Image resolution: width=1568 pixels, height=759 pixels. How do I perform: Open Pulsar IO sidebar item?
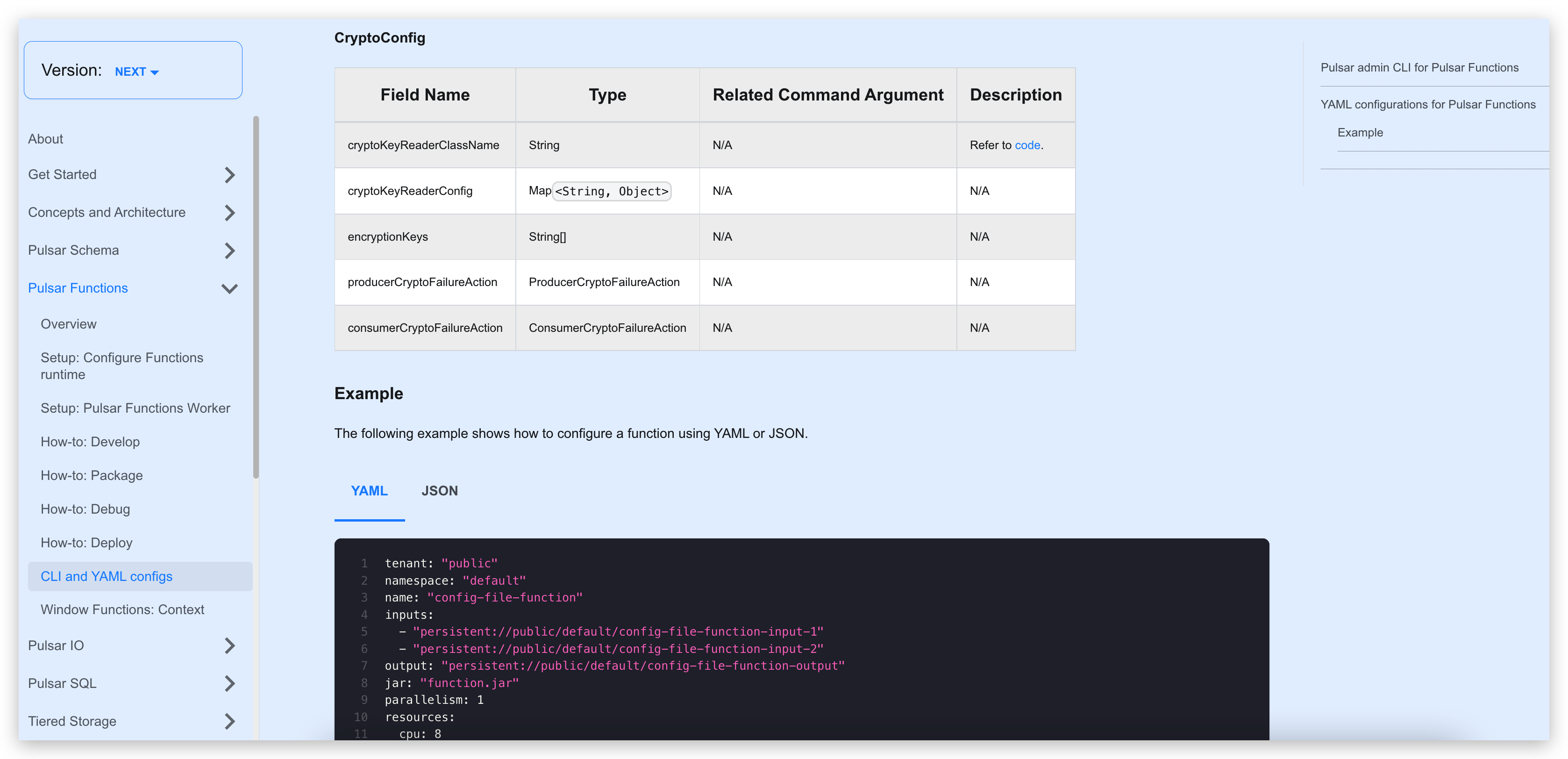[56, 645]
